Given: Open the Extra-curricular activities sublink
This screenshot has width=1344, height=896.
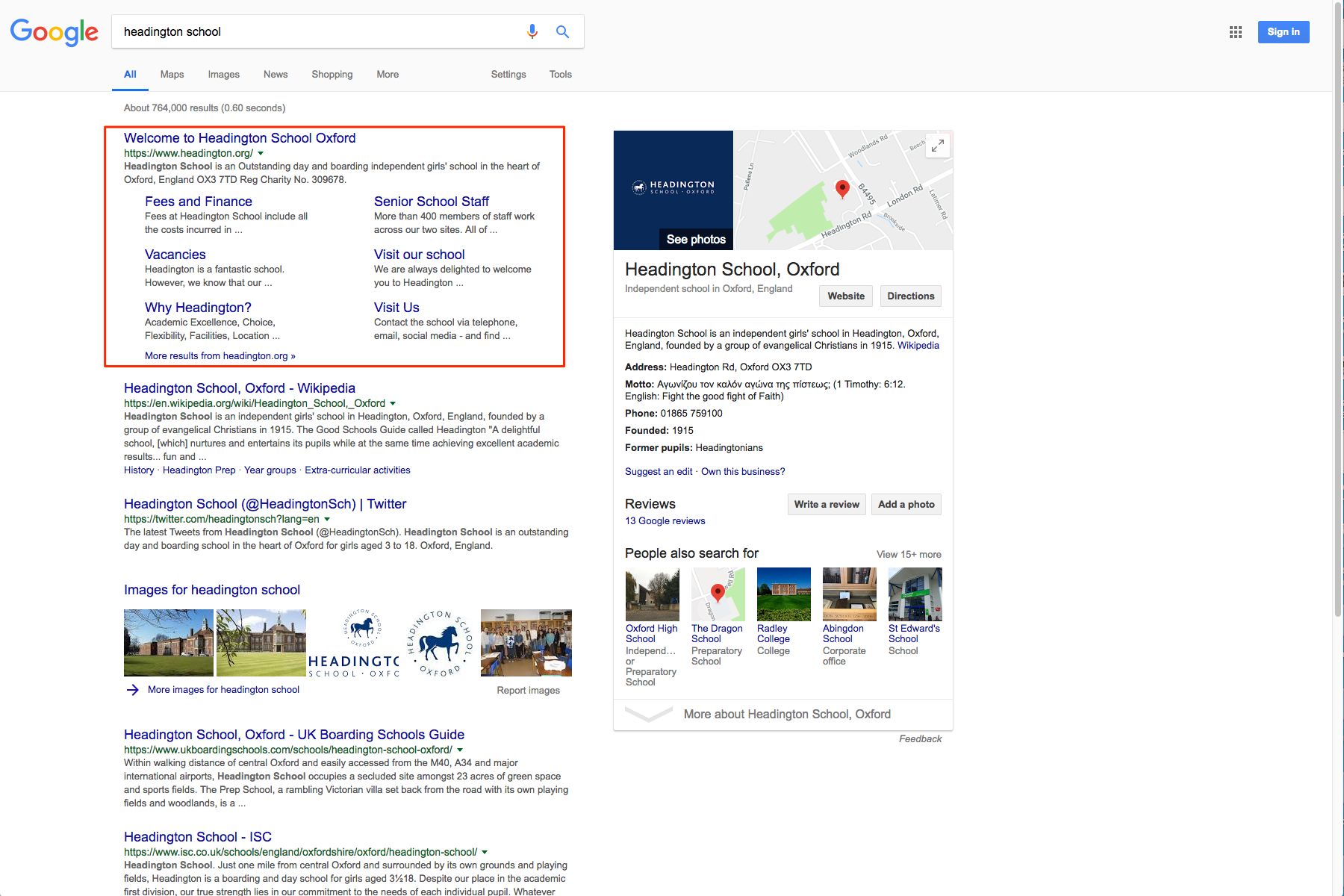Looking at the screenshot, I should pos(358,470).
